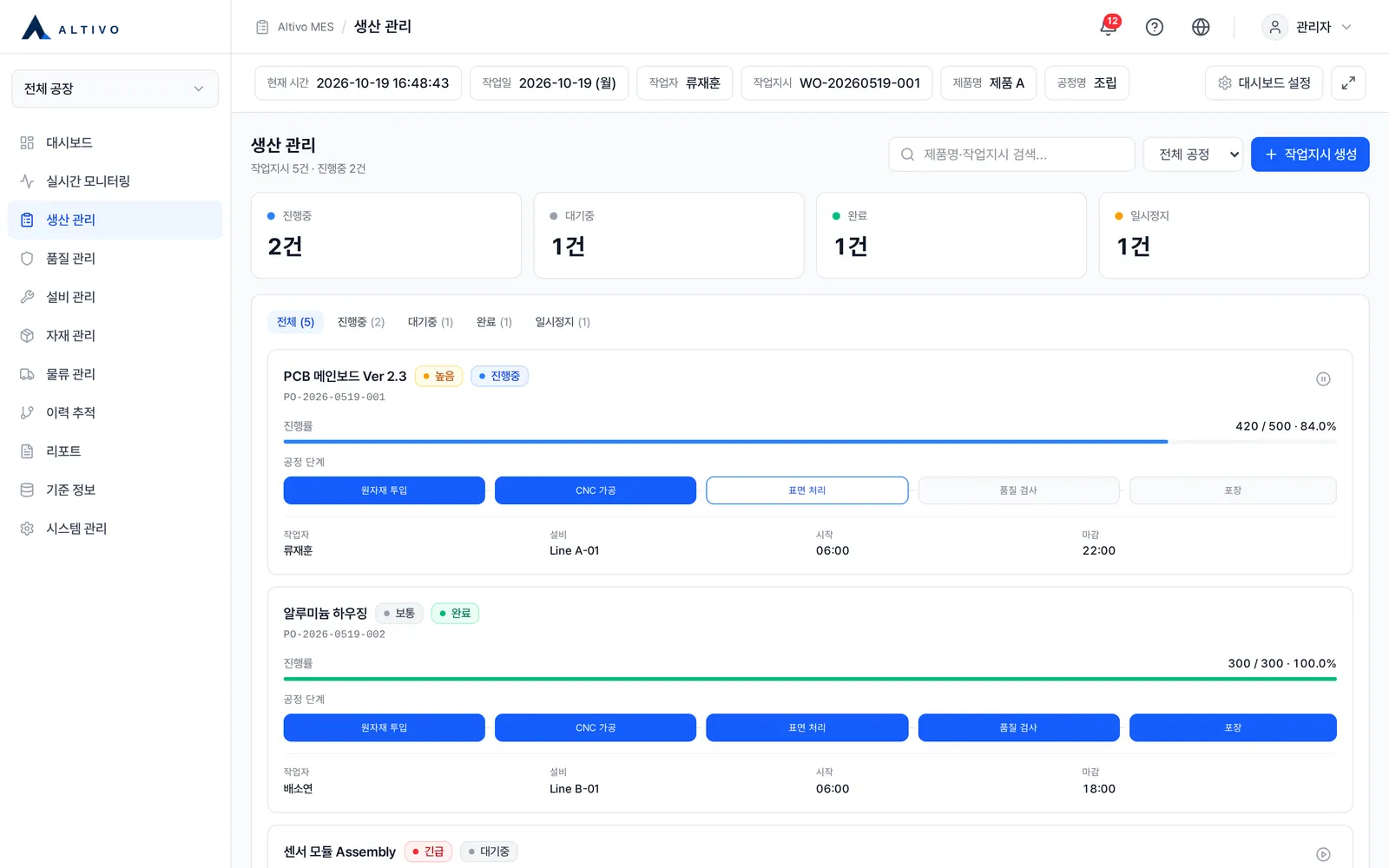The height and width of the screenshot is (868, 1389).
Task: Click the 일시정지 1건 summary card
Action: pos(1234,235)
